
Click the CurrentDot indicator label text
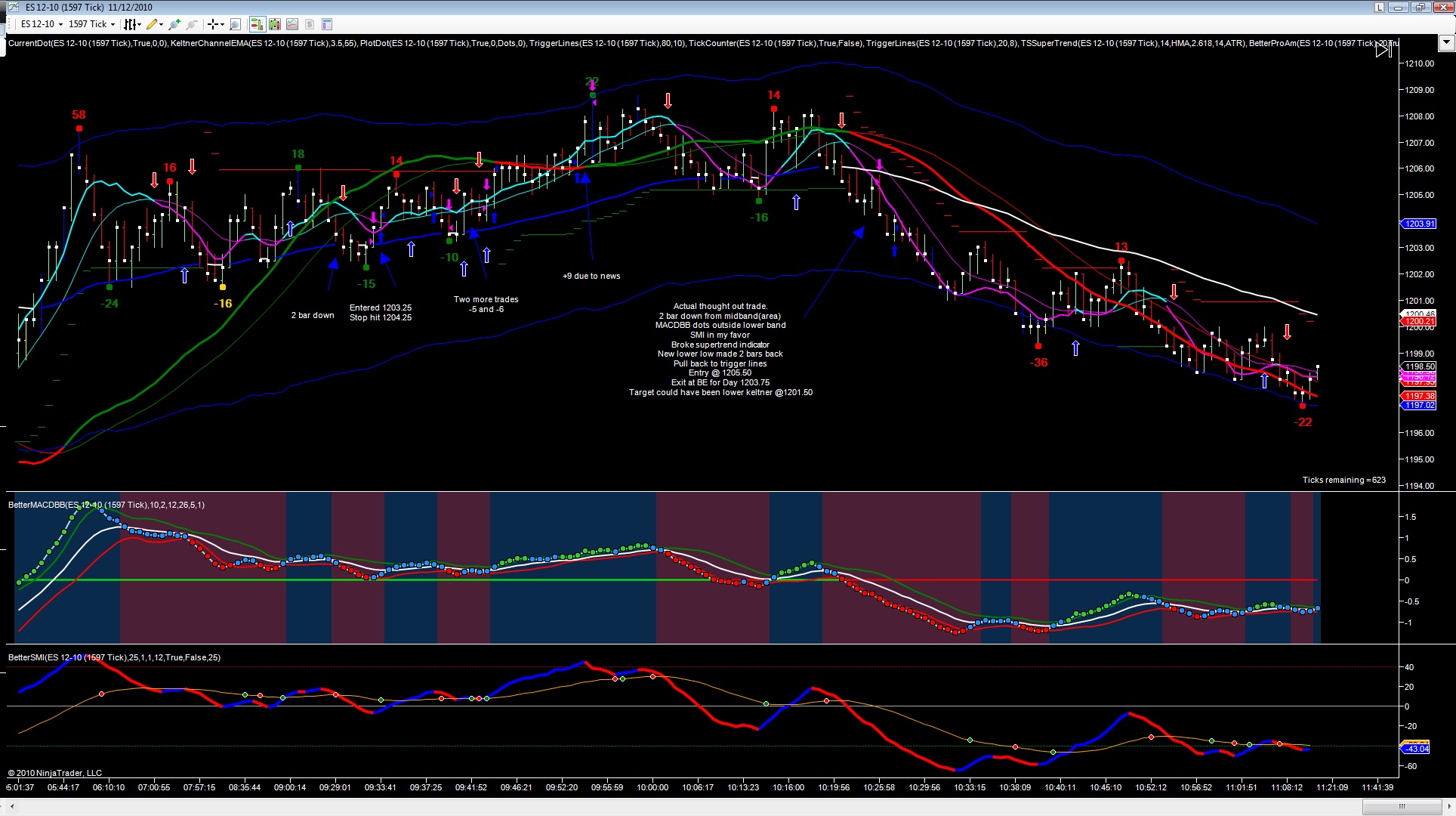pos(88,43)
